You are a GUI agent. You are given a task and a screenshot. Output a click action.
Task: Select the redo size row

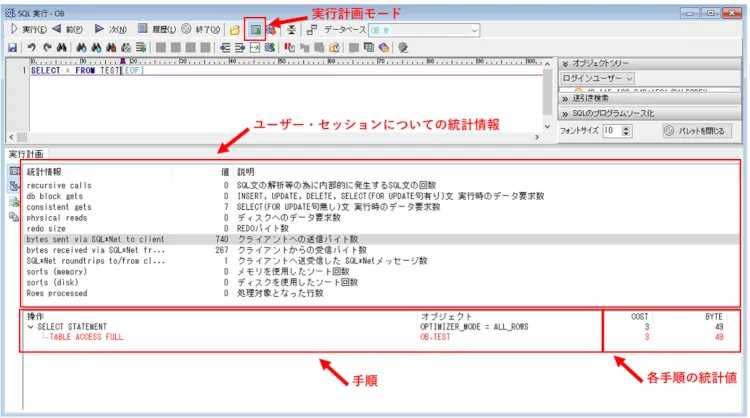click(x=381, y=229)
